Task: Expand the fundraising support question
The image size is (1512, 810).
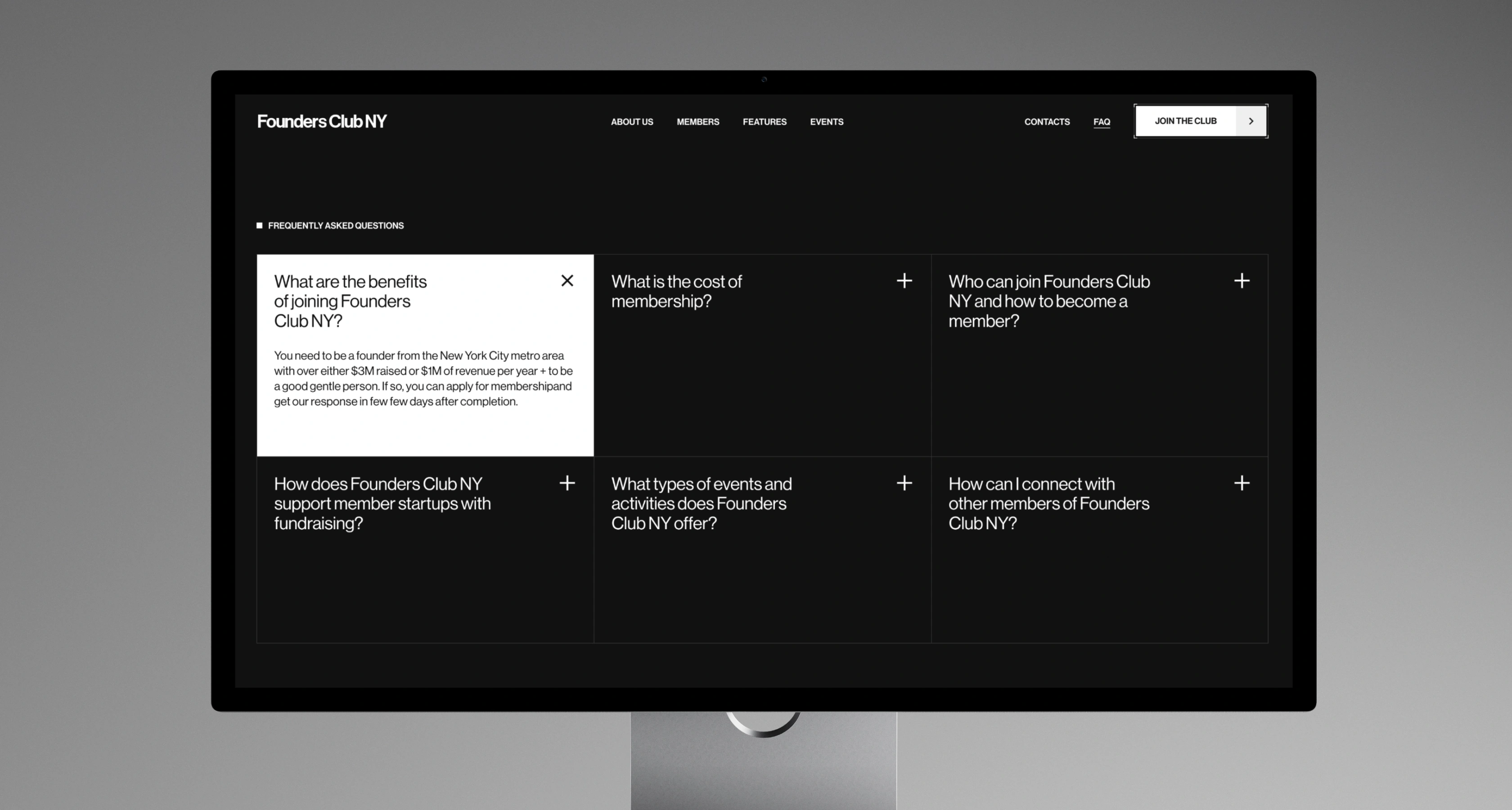Action: [x=567, y=483]
